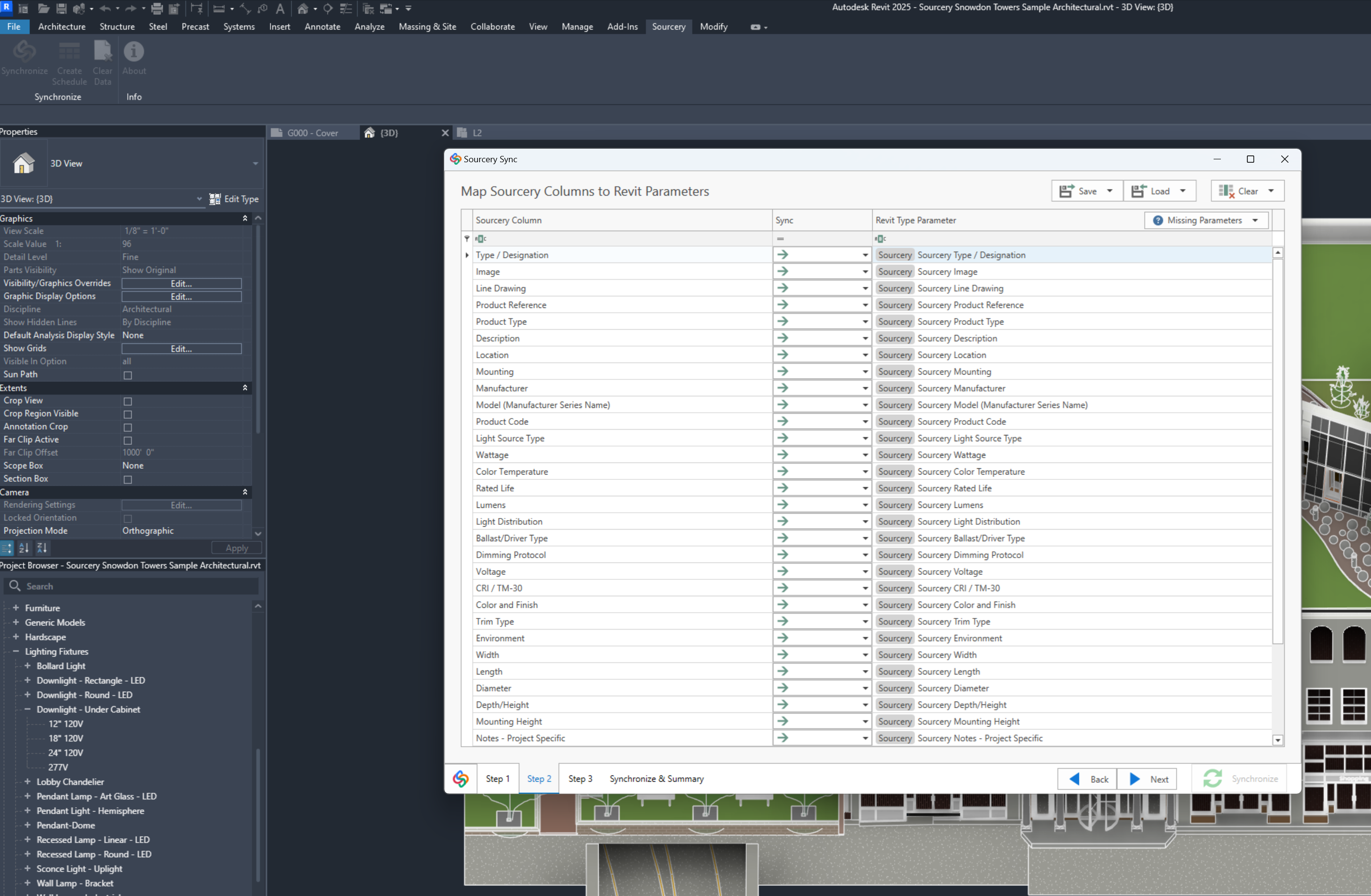This screenshot has width=1371, height=896.
Task: Click the print icon in quick access toolbar
Action: pyautogui.click(x=157, y=9)
